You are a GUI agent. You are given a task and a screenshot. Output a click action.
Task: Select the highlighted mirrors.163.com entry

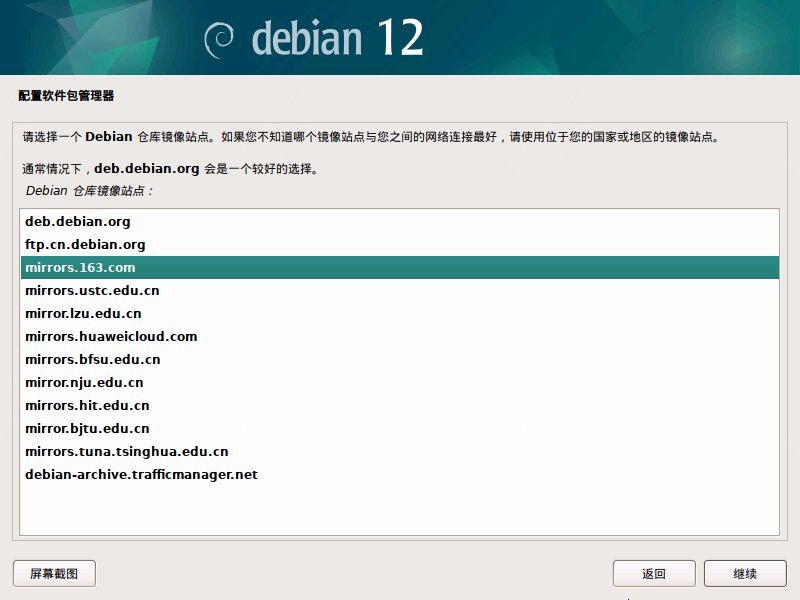pos(80,267)
